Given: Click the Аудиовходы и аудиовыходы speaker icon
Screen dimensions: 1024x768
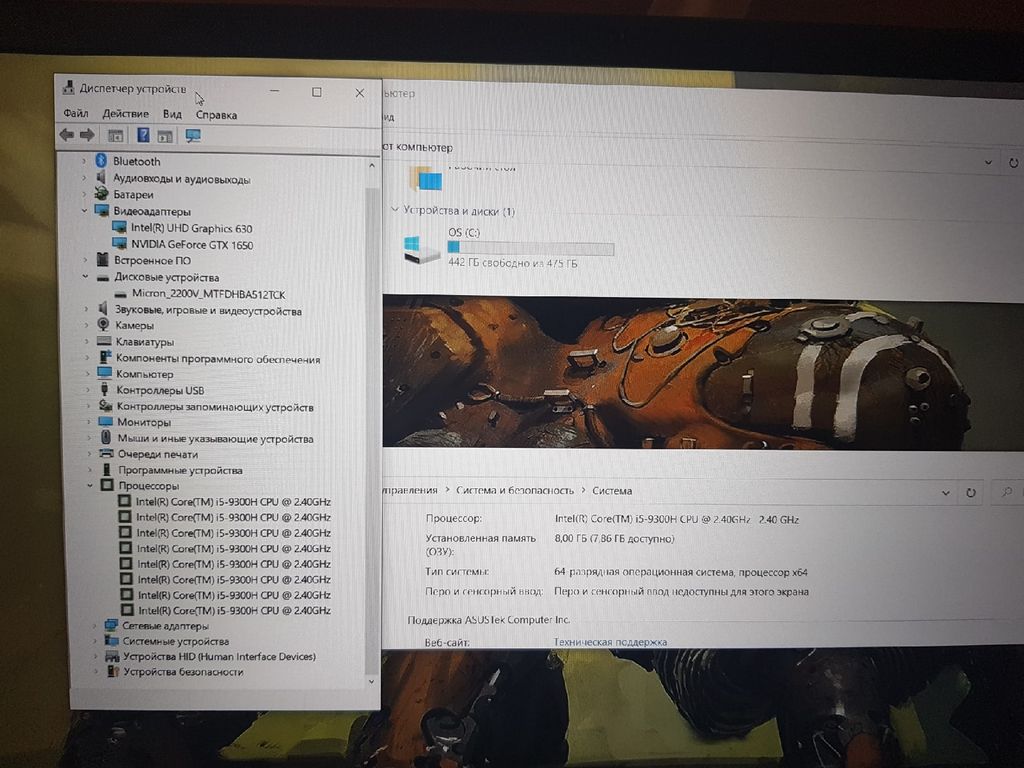Looking at the screenshot, I should pos(101,178).
